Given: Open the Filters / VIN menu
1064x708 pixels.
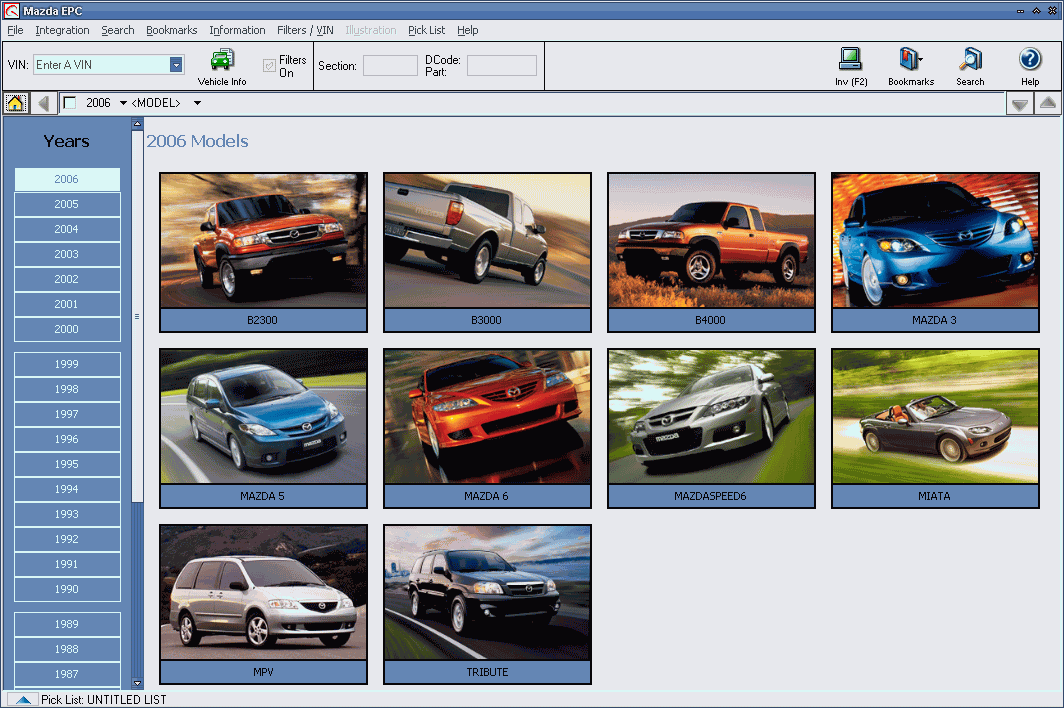Looking at the screenshot, I should tap(305, 30).
